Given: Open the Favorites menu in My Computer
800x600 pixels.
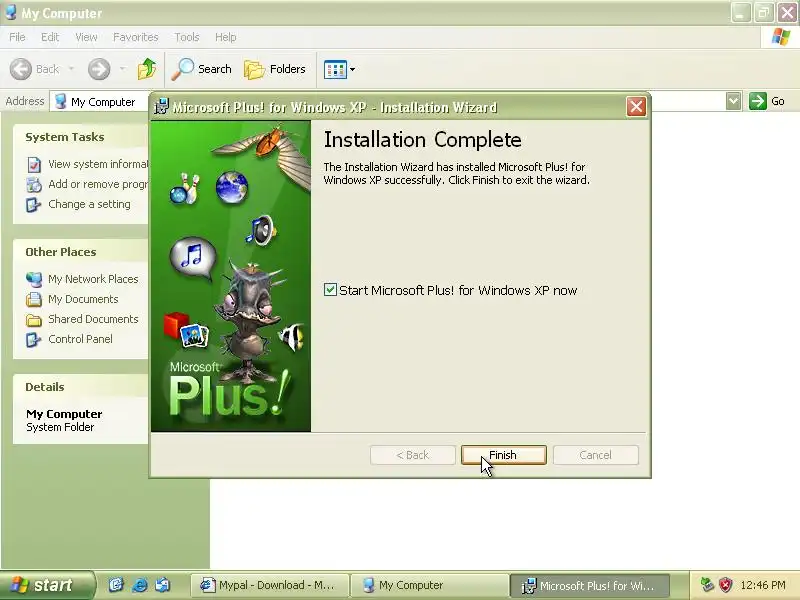Looking at the screenshot, I should point(135,37).
